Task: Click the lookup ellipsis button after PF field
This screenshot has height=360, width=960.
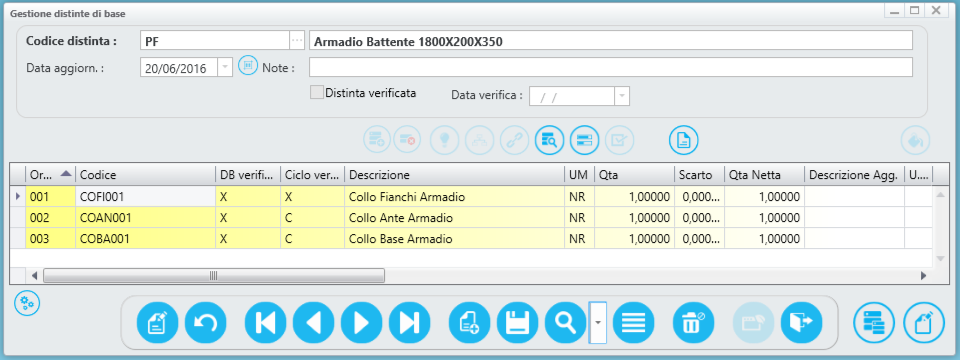Action: (297, 40)
